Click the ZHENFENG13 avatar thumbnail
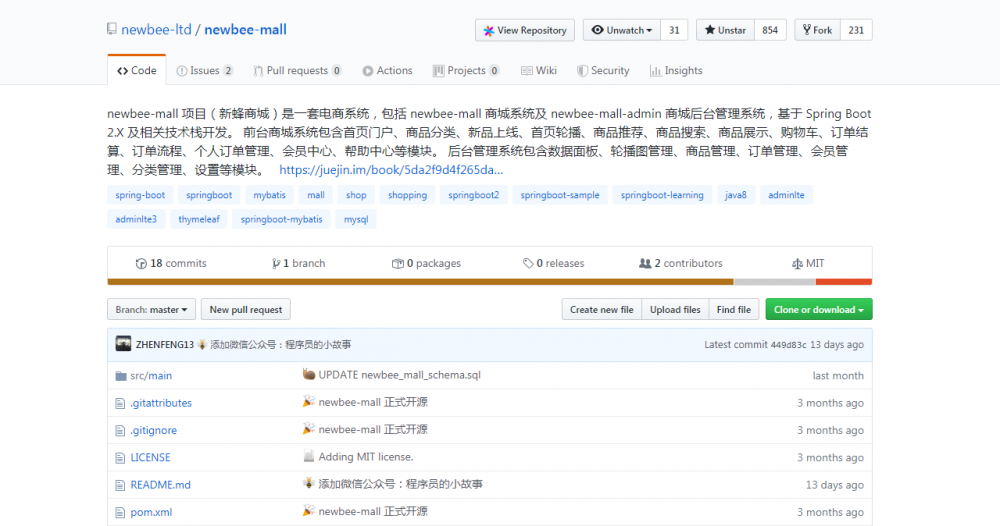The image size is (1000, 526). pyautogui.click(x=123, y=344)
